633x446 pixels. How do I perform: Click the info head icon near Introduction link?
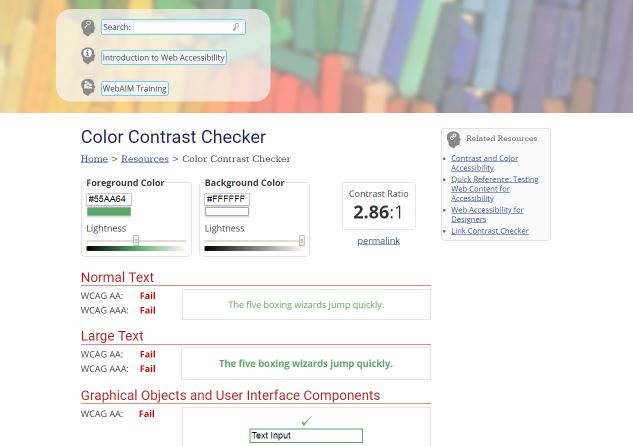88,55
